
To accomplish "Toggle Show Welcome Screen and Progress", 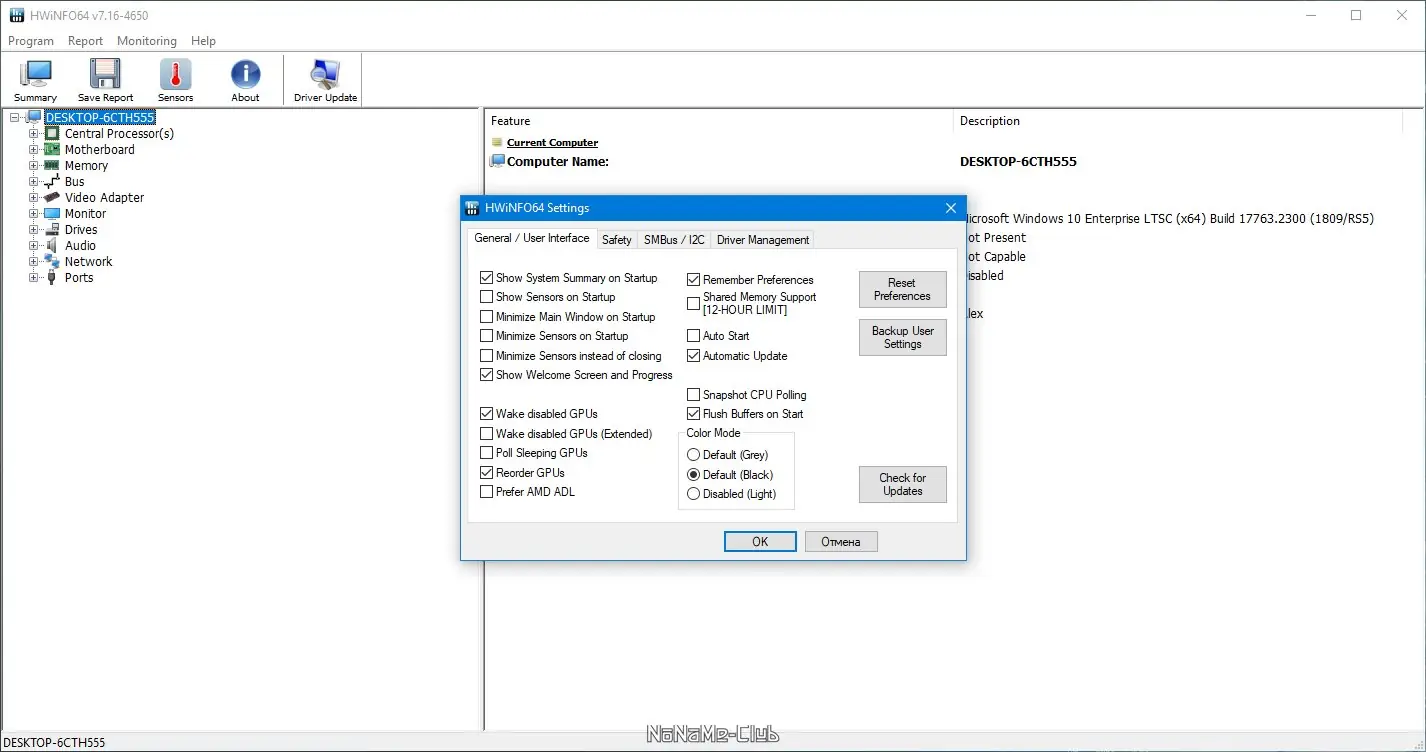I will [x=487, y=375].
